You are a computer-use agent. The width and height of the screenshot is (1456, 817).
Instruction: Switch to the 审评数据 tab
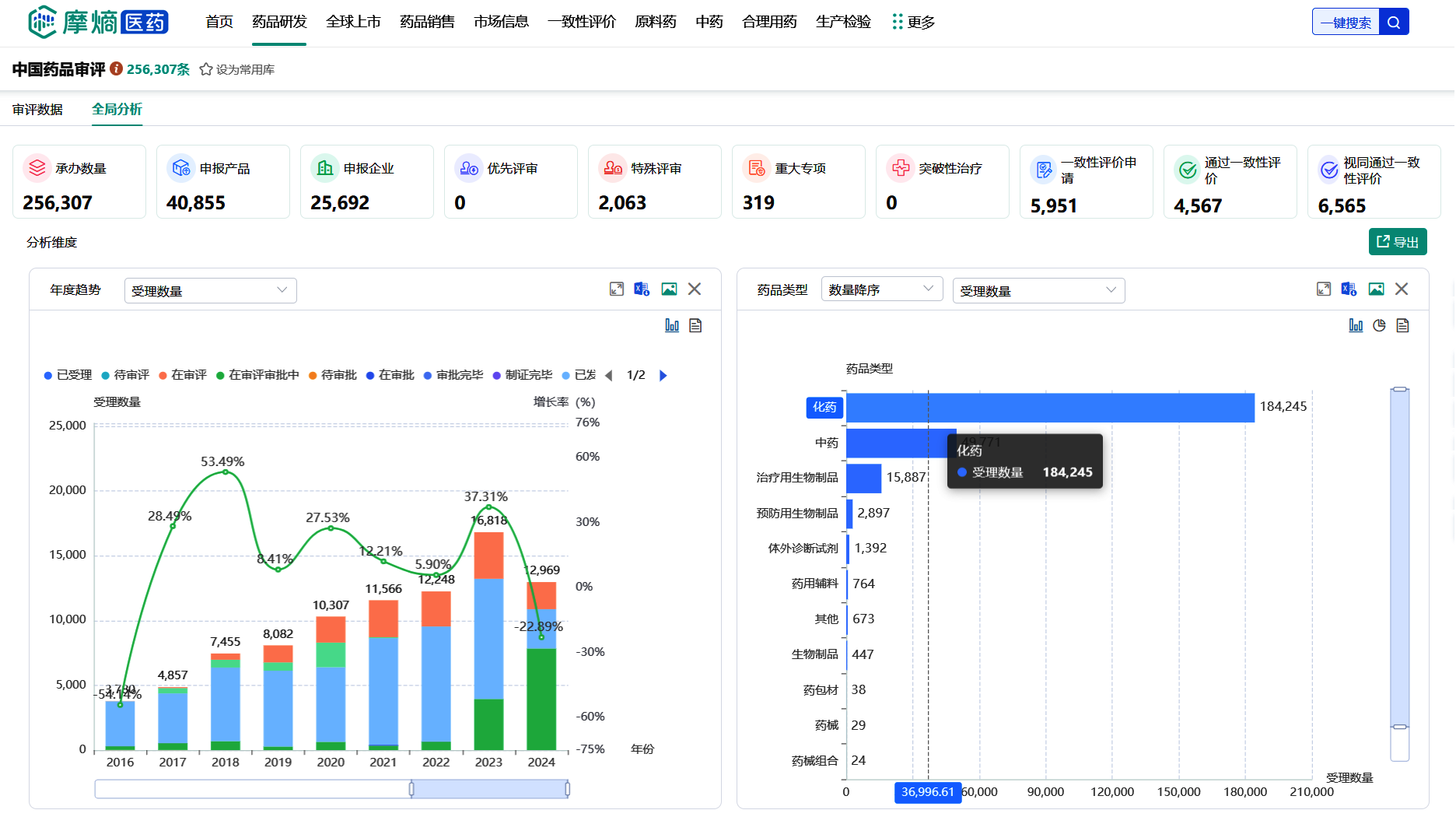coord(37,110)
